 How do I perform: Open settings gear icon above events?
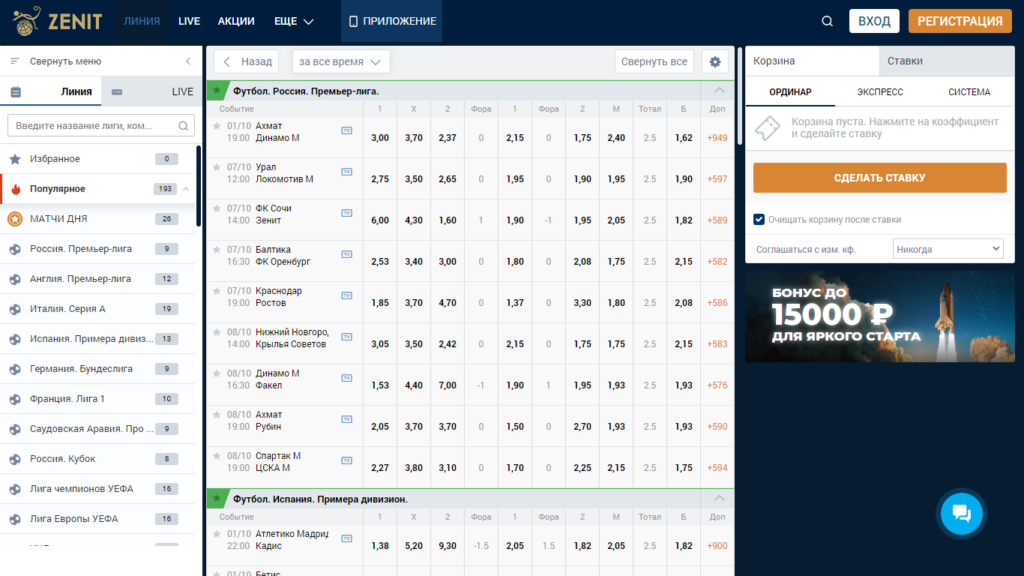(715, 61)
